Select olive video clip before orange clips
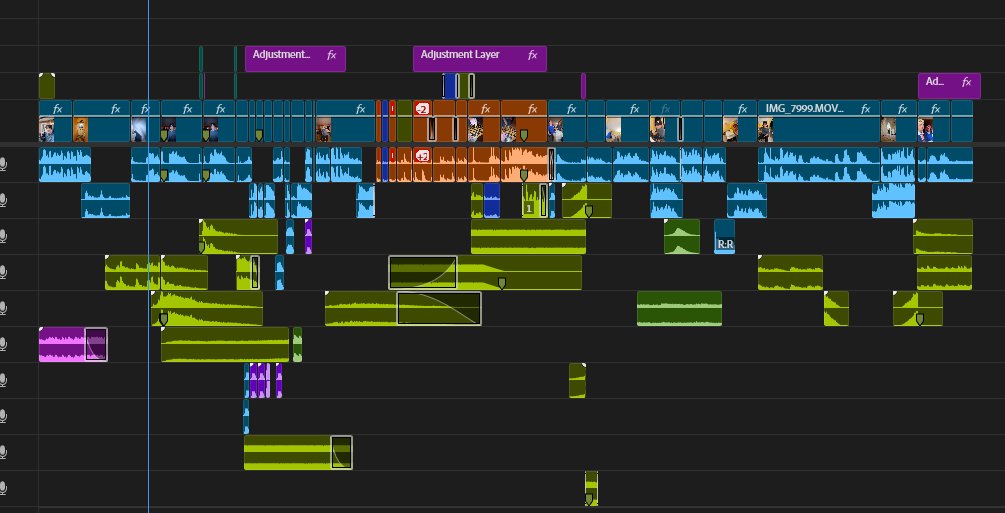Screen dimensions: 1005x513 pos(404,121)
